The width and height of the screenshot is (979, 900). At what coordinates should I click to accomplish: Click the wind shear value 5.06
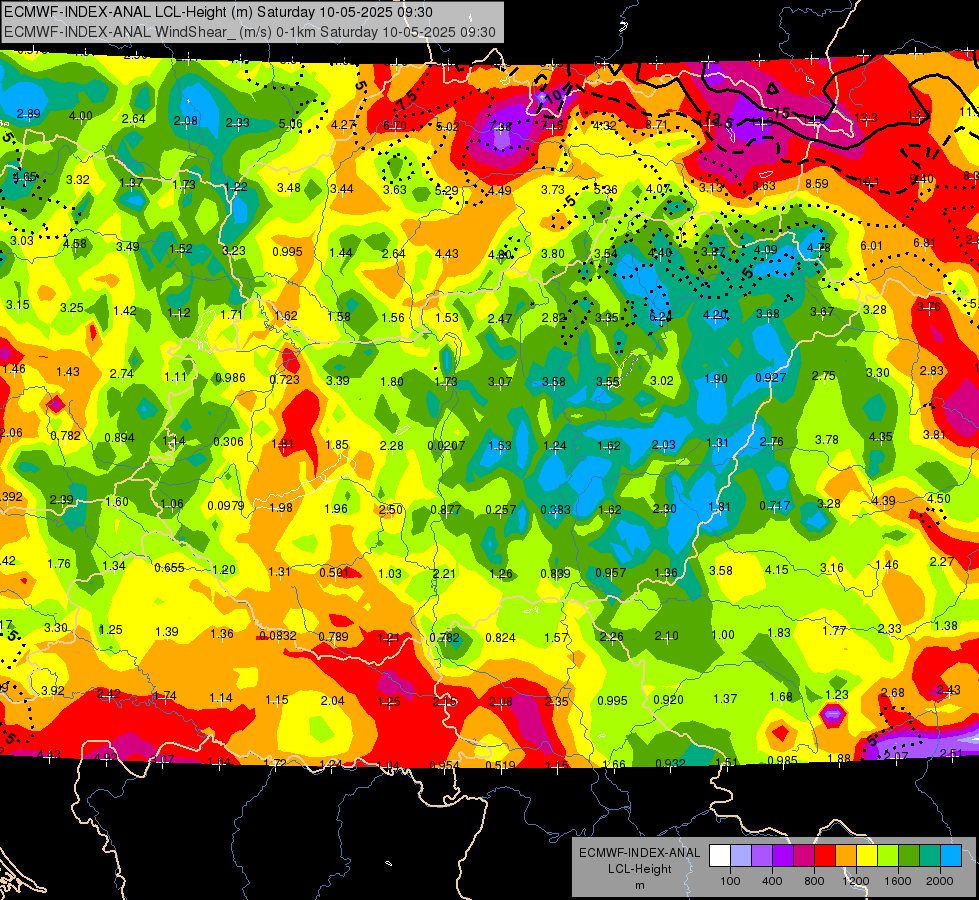pyautogui.click(x=291, y=124)
